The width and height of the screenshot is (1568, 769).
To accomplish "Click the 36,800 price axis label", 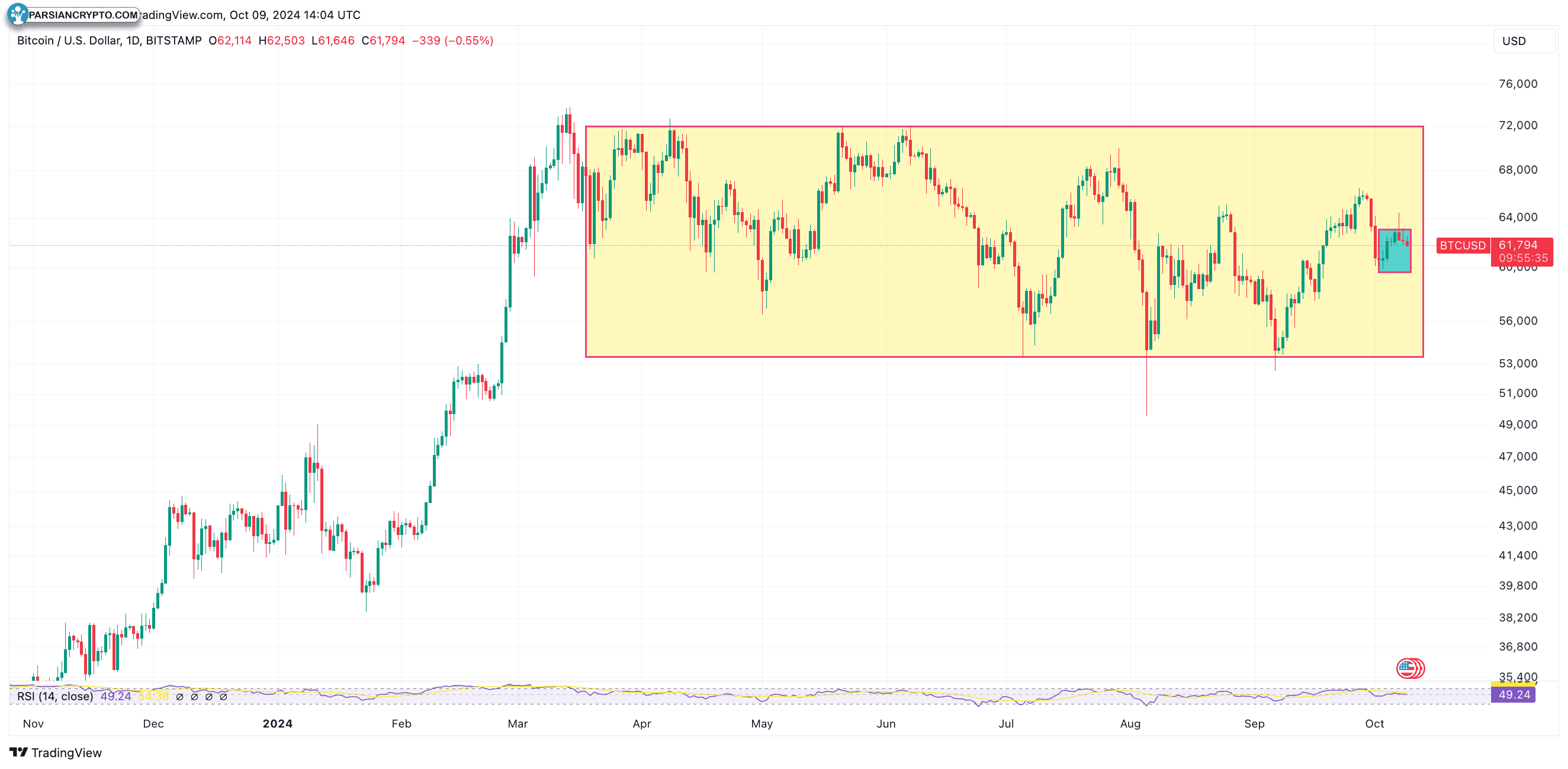I will pyautogui.click(x=1518, y=646).
